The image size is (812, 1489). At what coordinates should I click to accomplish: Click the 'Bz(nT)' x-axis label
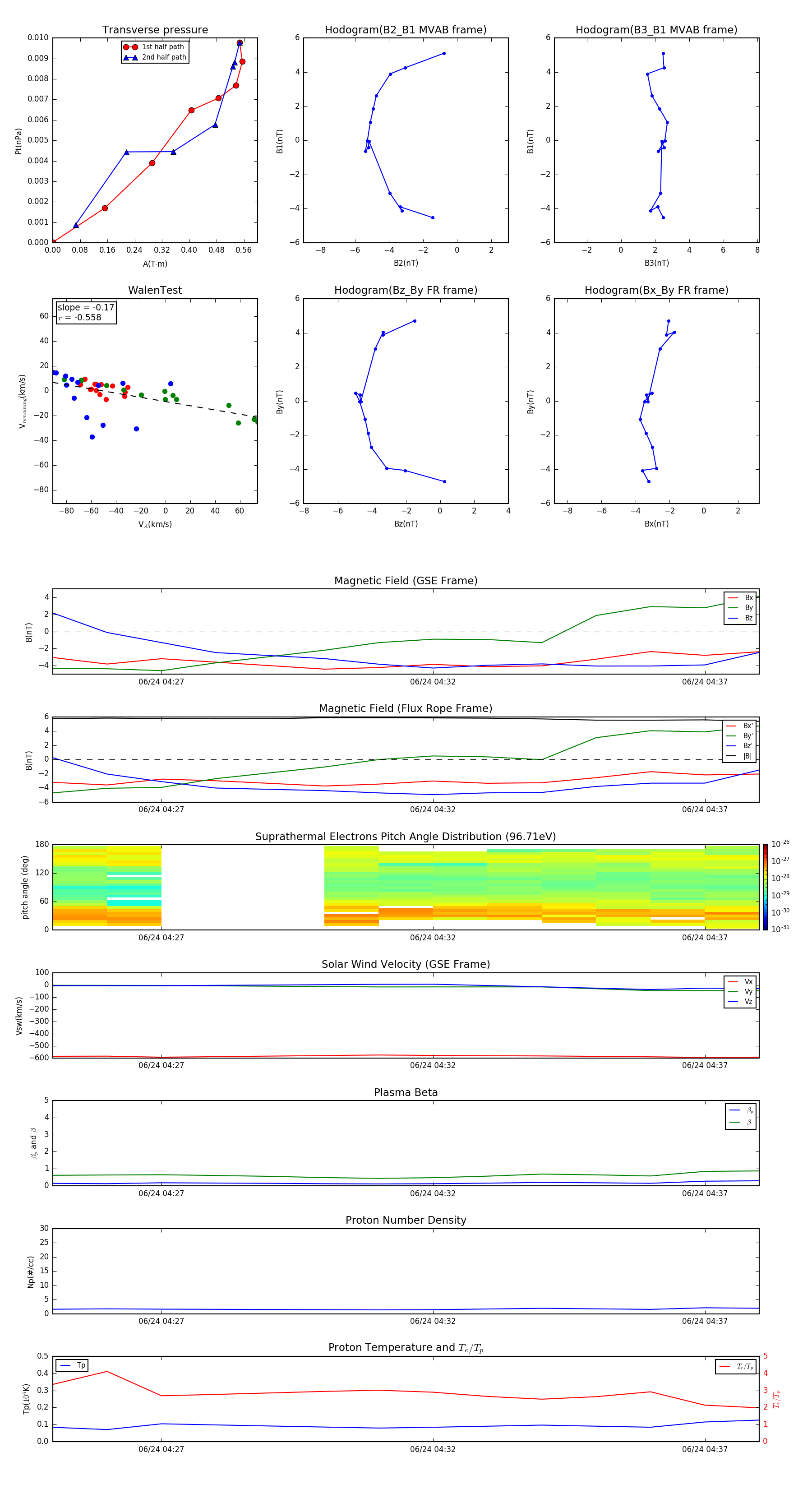tap(406, 524)
